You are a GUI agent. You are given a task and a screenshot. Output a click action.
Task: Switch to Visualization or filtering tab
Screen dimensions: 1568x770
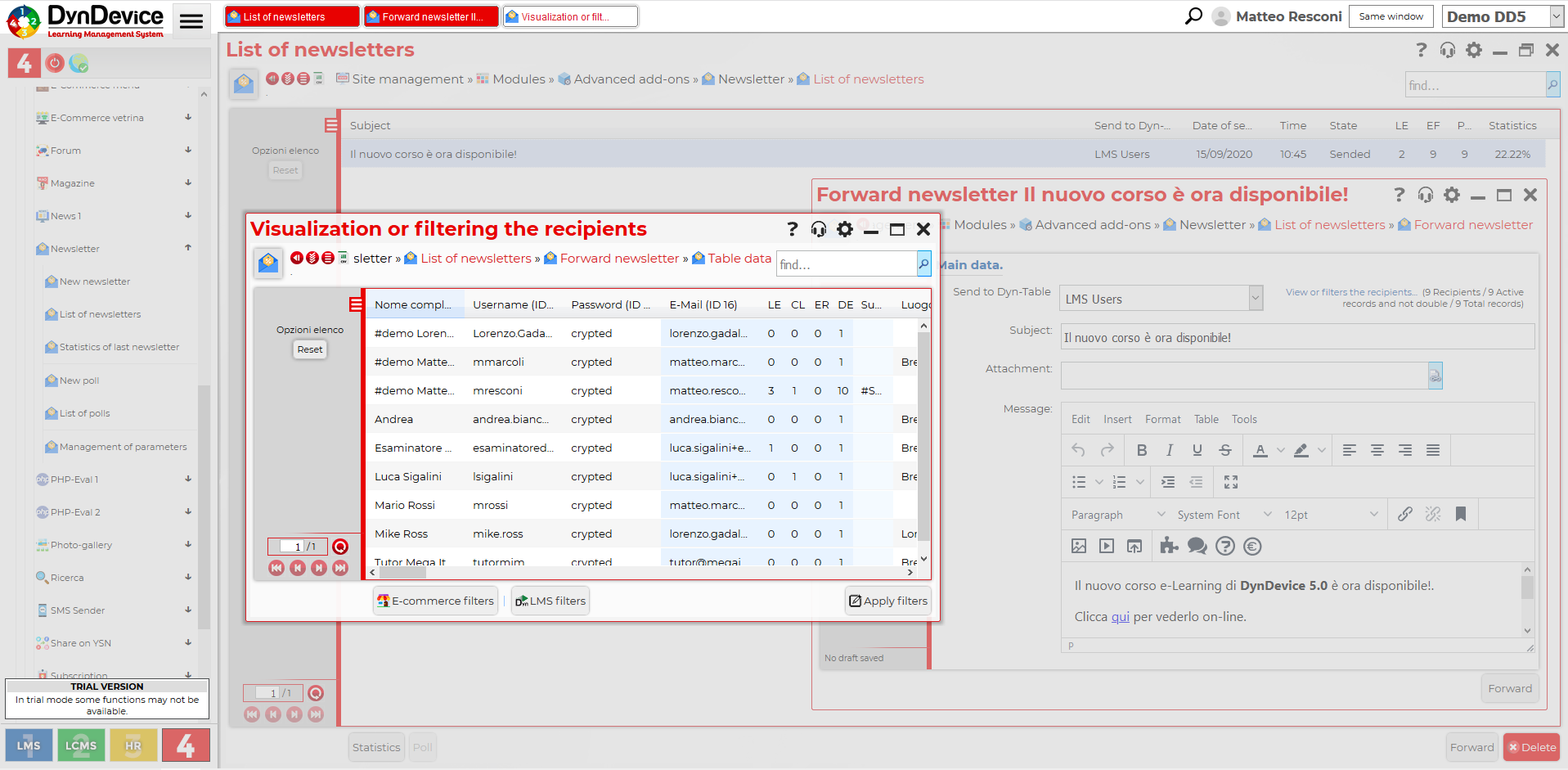(x=570, y=16)
